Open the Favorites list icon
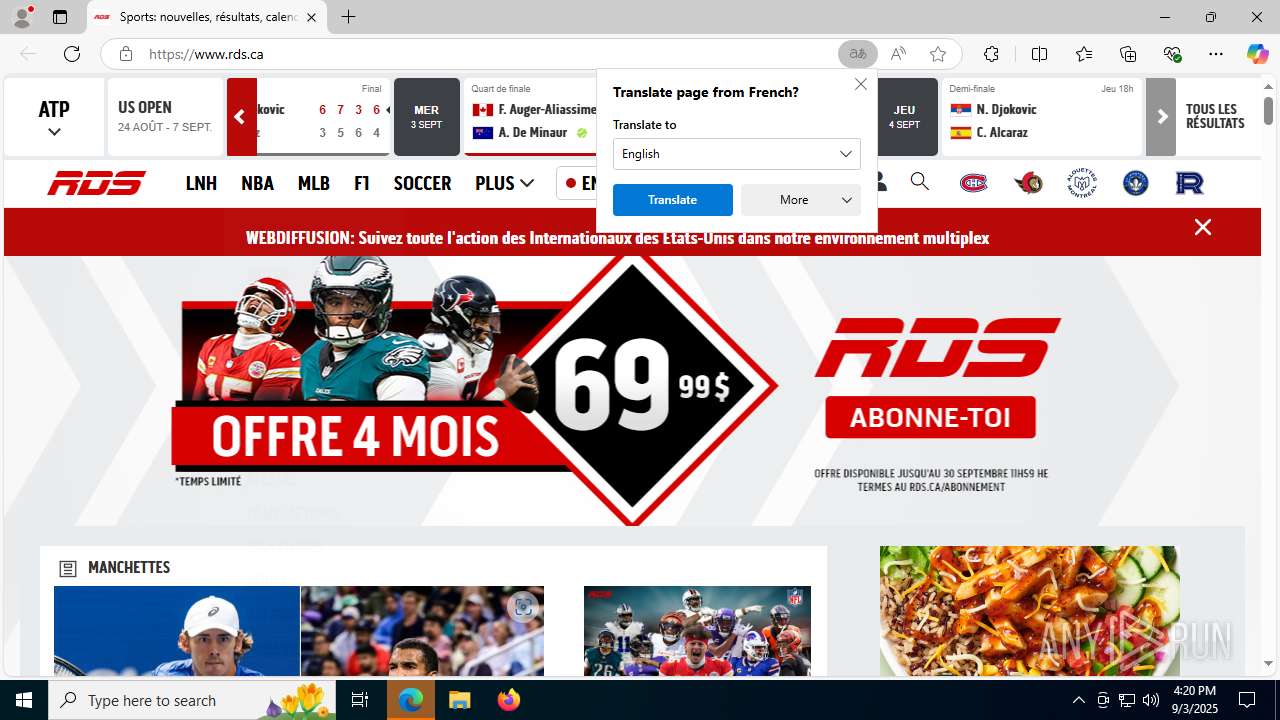Screen dimensions: 1280x720 tap(1084, 54)
